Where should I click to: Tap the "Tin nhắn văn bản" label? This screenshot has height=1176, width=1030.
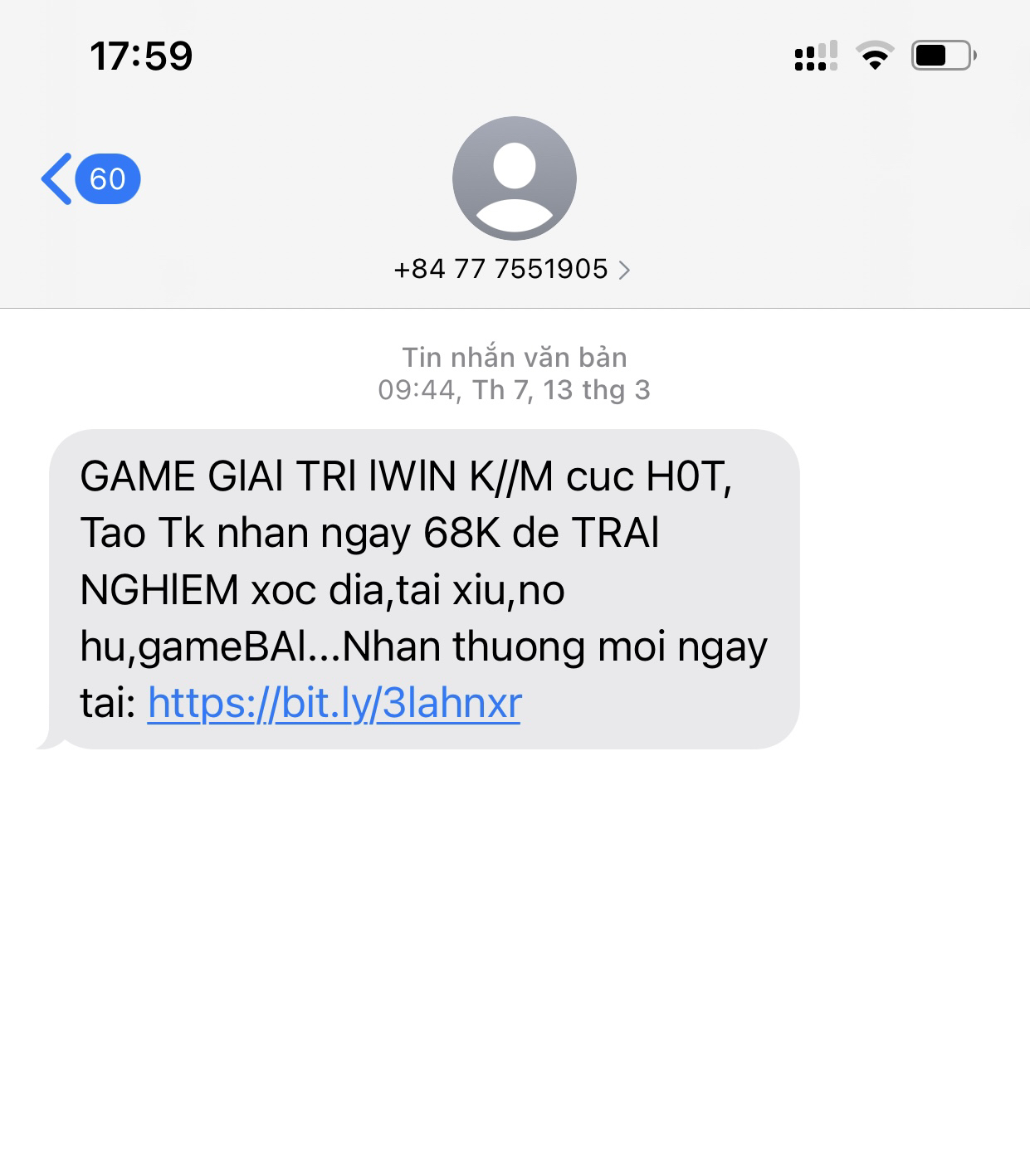coord(515,357)
